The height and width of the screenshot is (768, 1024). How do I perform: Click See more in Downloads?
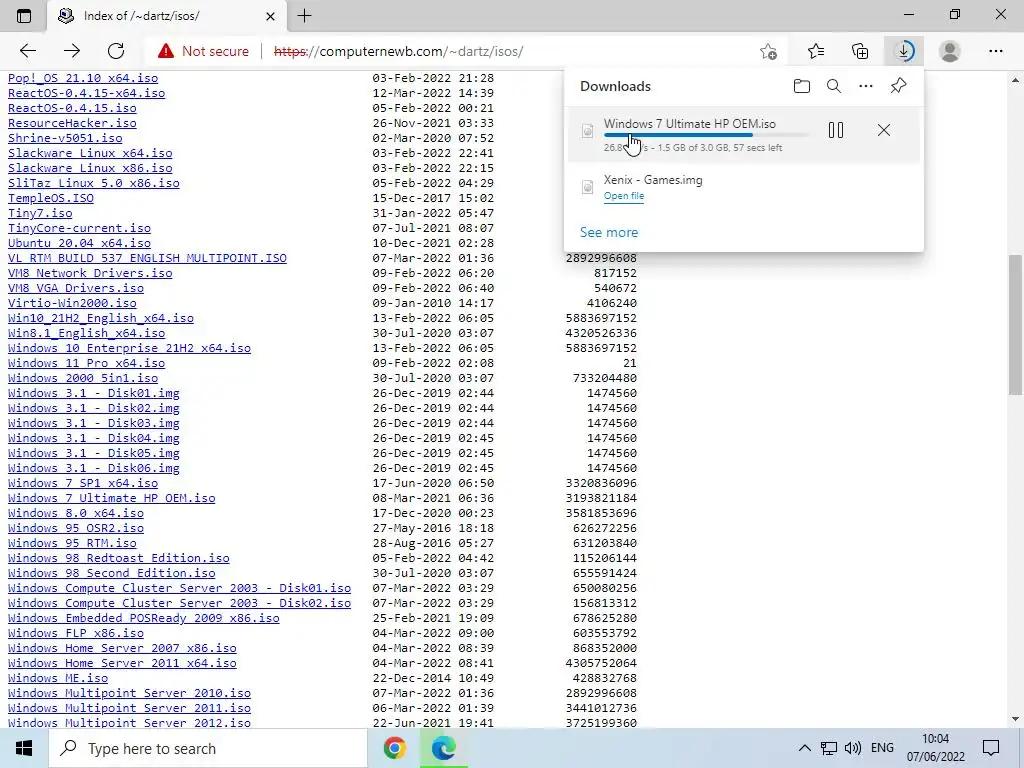coord(609,232)
